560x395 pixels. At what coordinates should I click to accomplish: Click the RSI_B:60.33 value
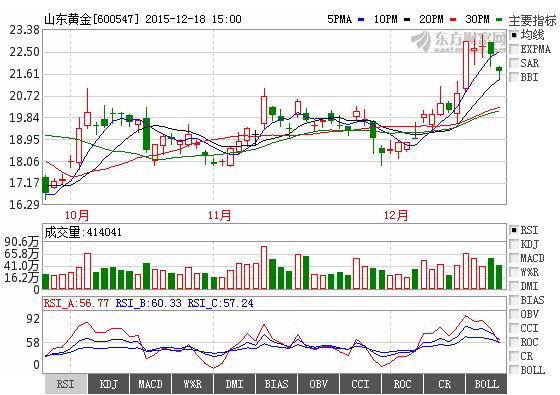[x=149, y=303]
